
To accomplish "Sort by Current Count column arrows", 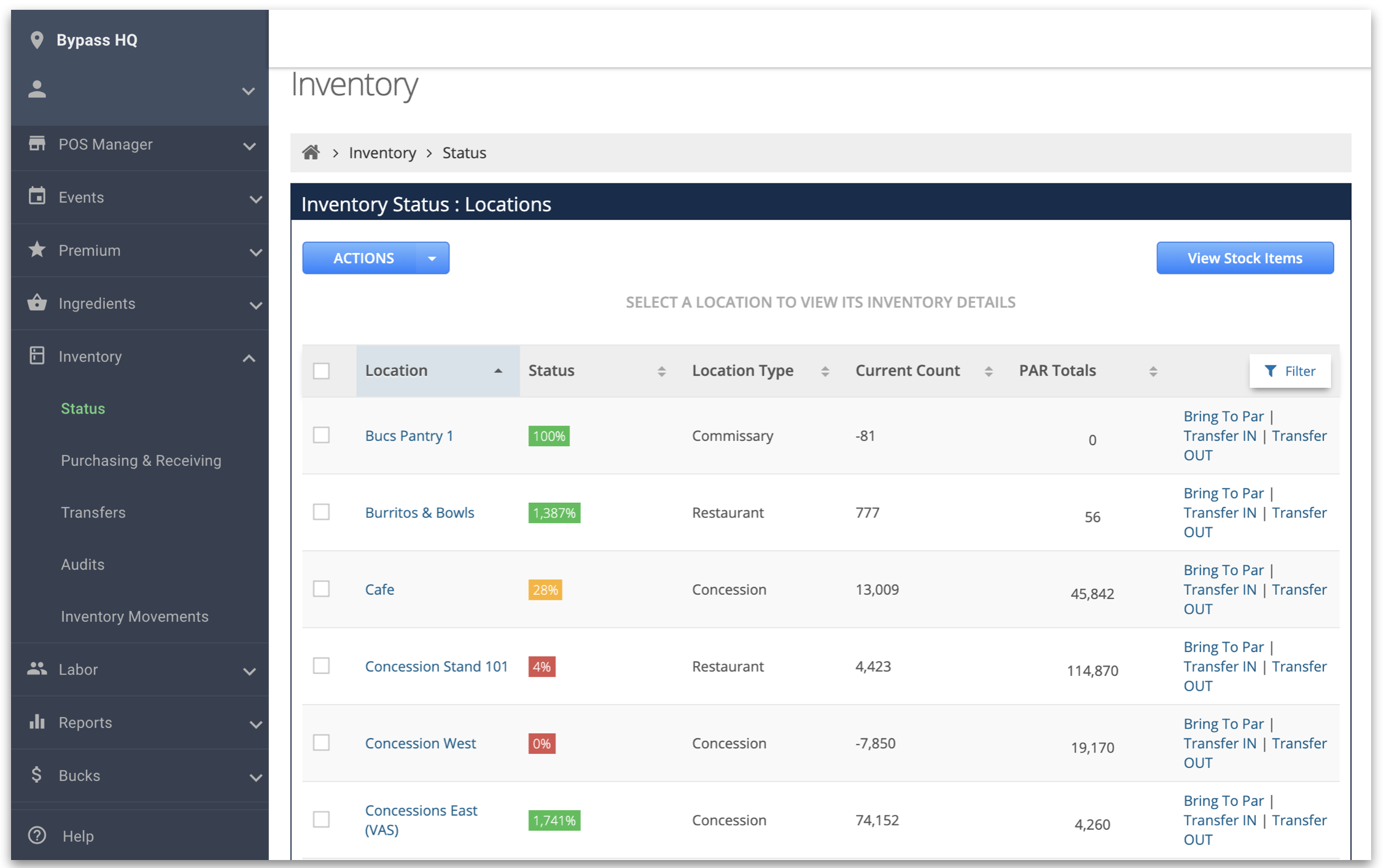I will [988, 371].
